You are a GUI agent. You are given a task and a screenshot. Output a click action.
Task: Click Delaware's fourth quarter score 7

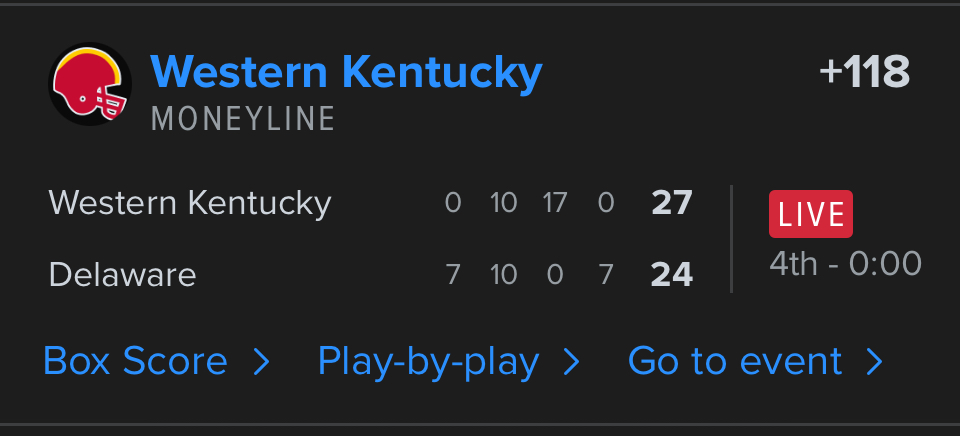[x=605, y=274]
